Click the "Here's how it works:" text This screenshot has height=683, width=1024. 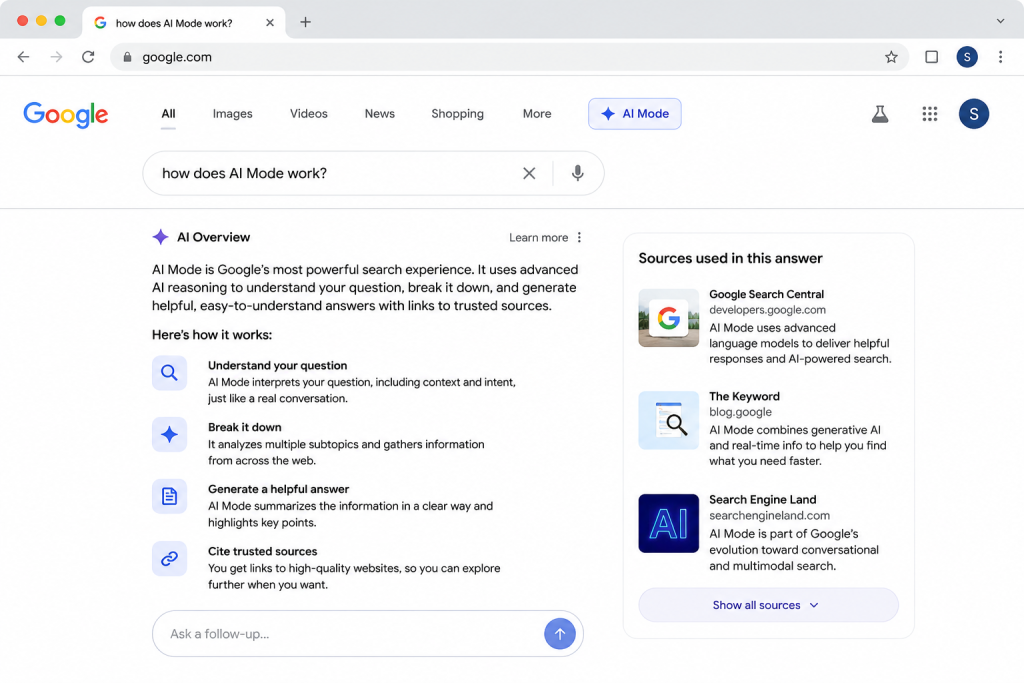point(212,335)
